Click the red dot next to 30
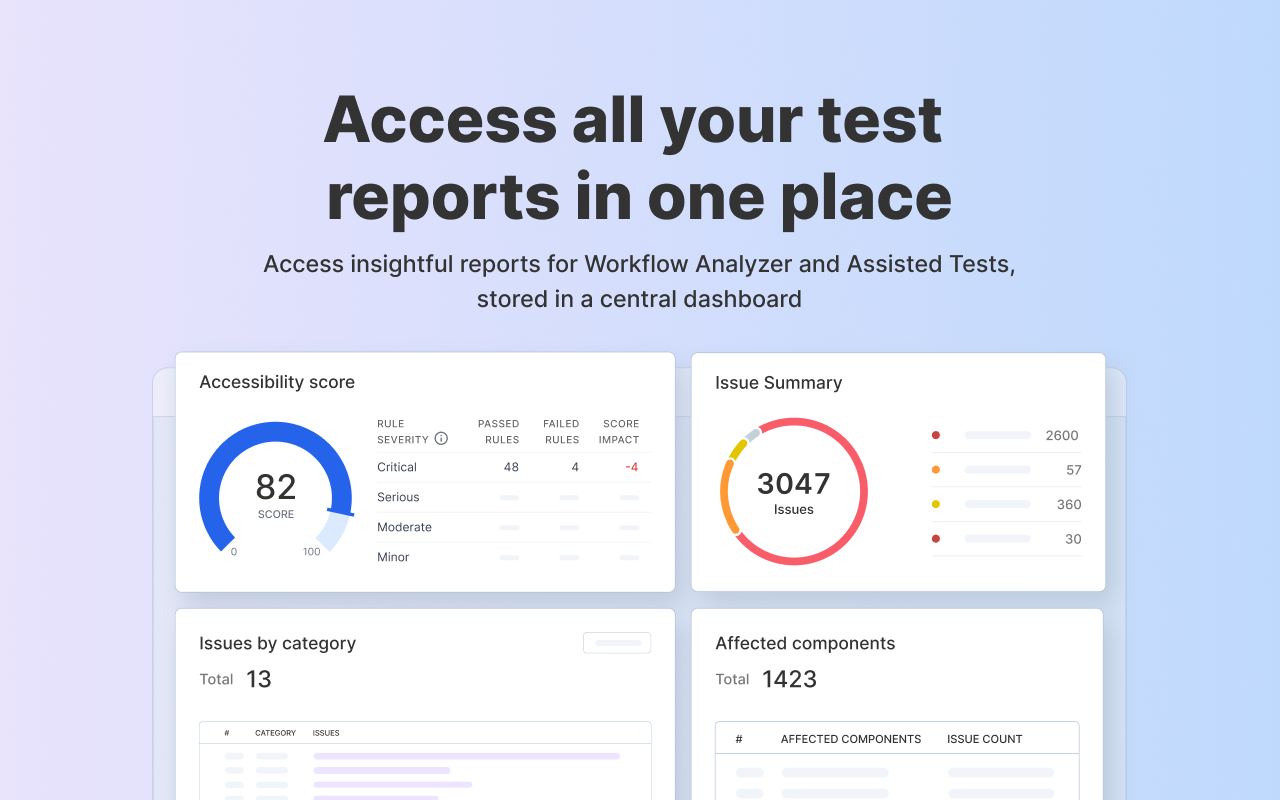 [x=936, y=539]
